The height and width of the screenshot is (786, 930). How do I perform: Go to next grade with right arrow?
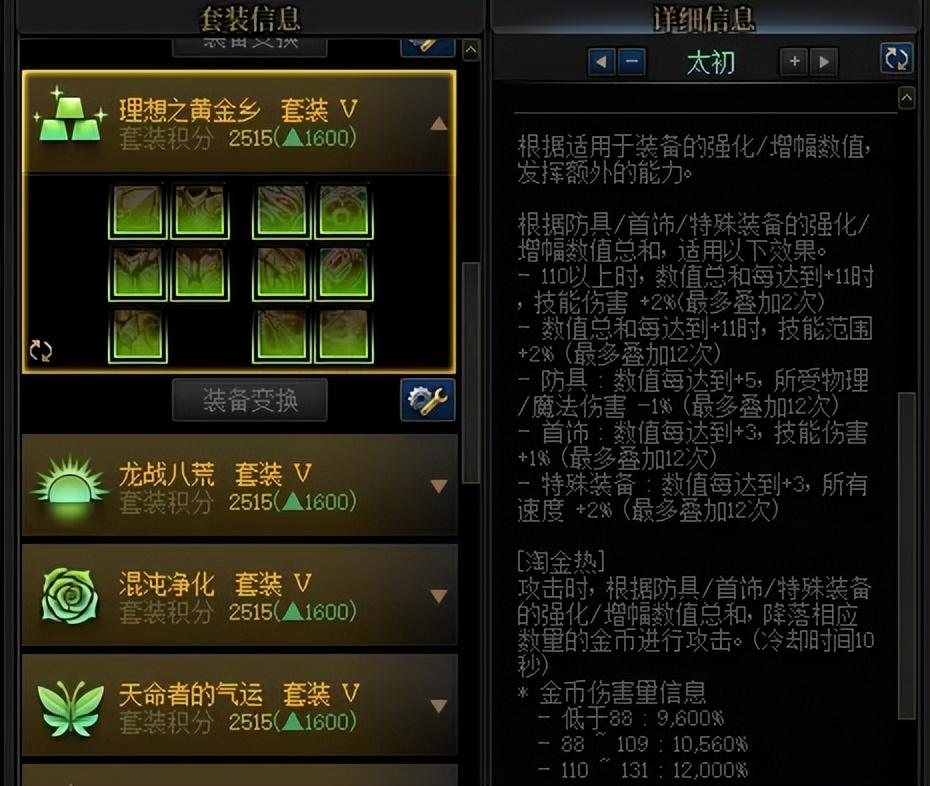coord(824,61)
